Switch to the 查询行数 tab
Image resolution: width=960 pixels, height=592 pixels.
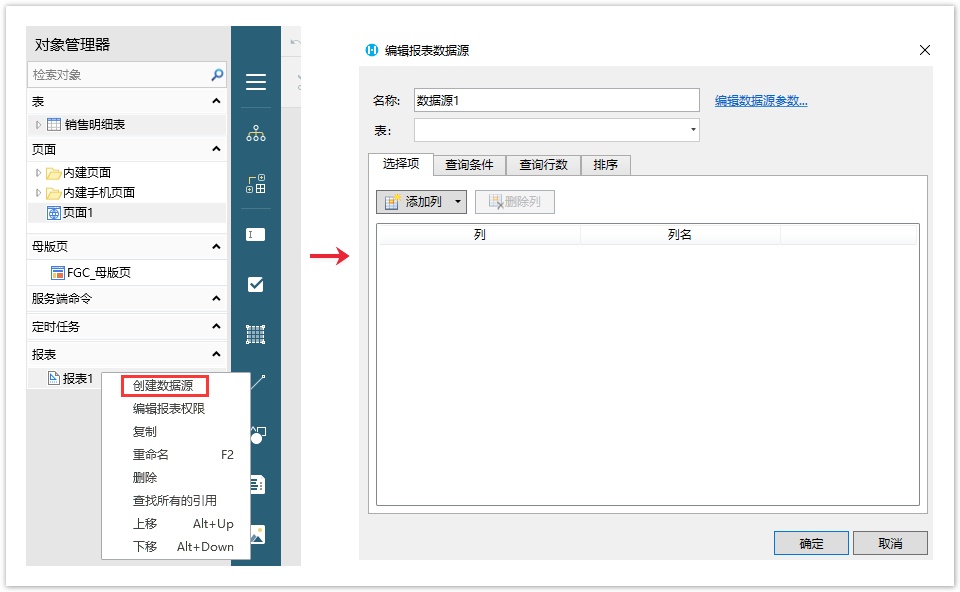543,165
